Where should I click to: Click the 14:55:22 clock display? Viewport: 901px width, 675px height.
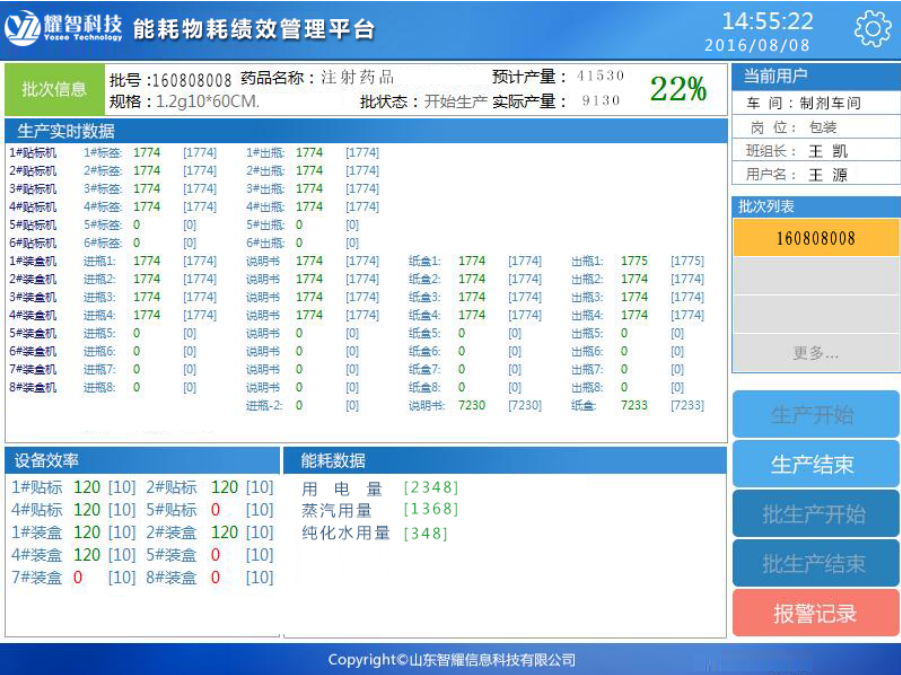coord(767,21)
